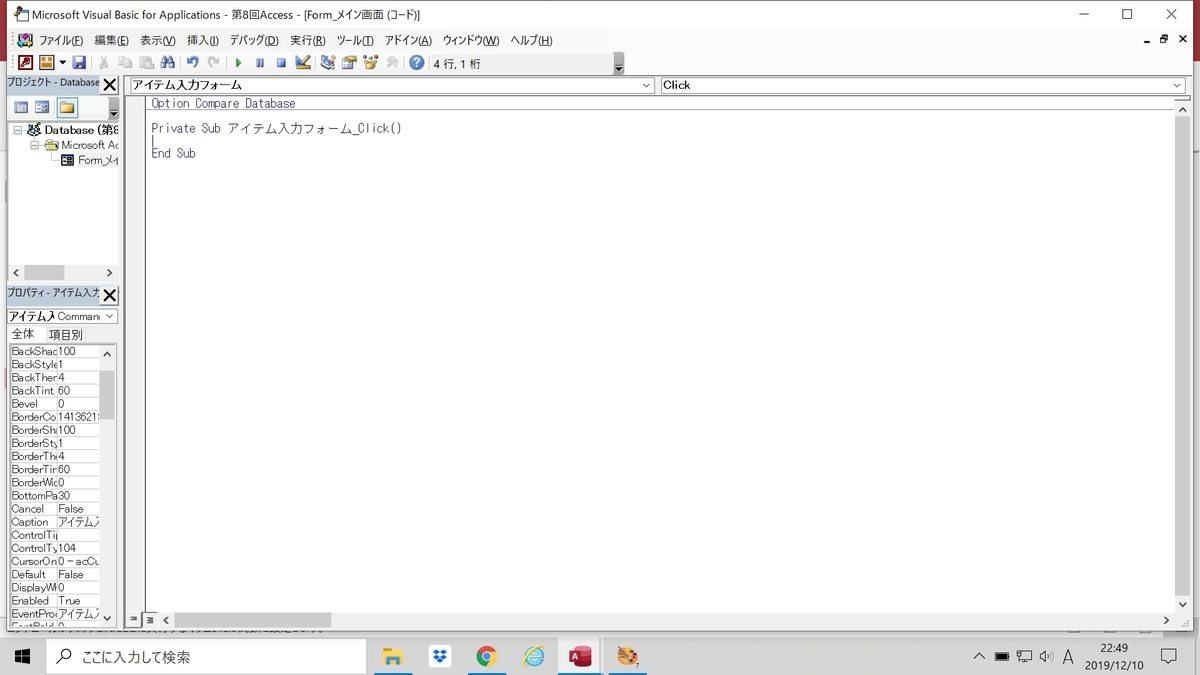Open the ヘルプ(H) menu
The width and height of the screenshot is (1200, 675).
click(x=531, y=40)
